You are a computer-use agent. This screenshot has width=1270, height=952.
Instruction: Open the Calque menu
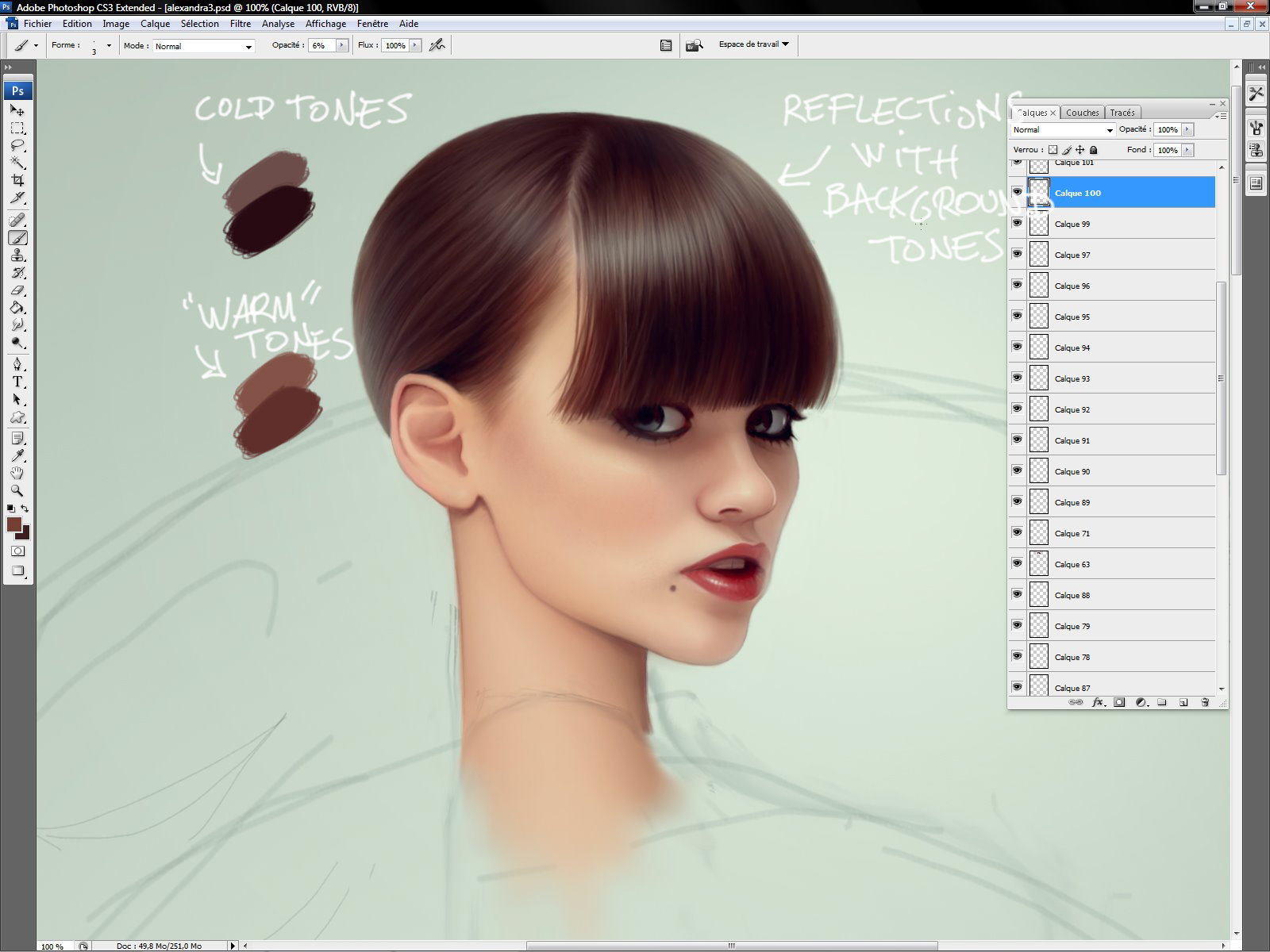(156, 24)
